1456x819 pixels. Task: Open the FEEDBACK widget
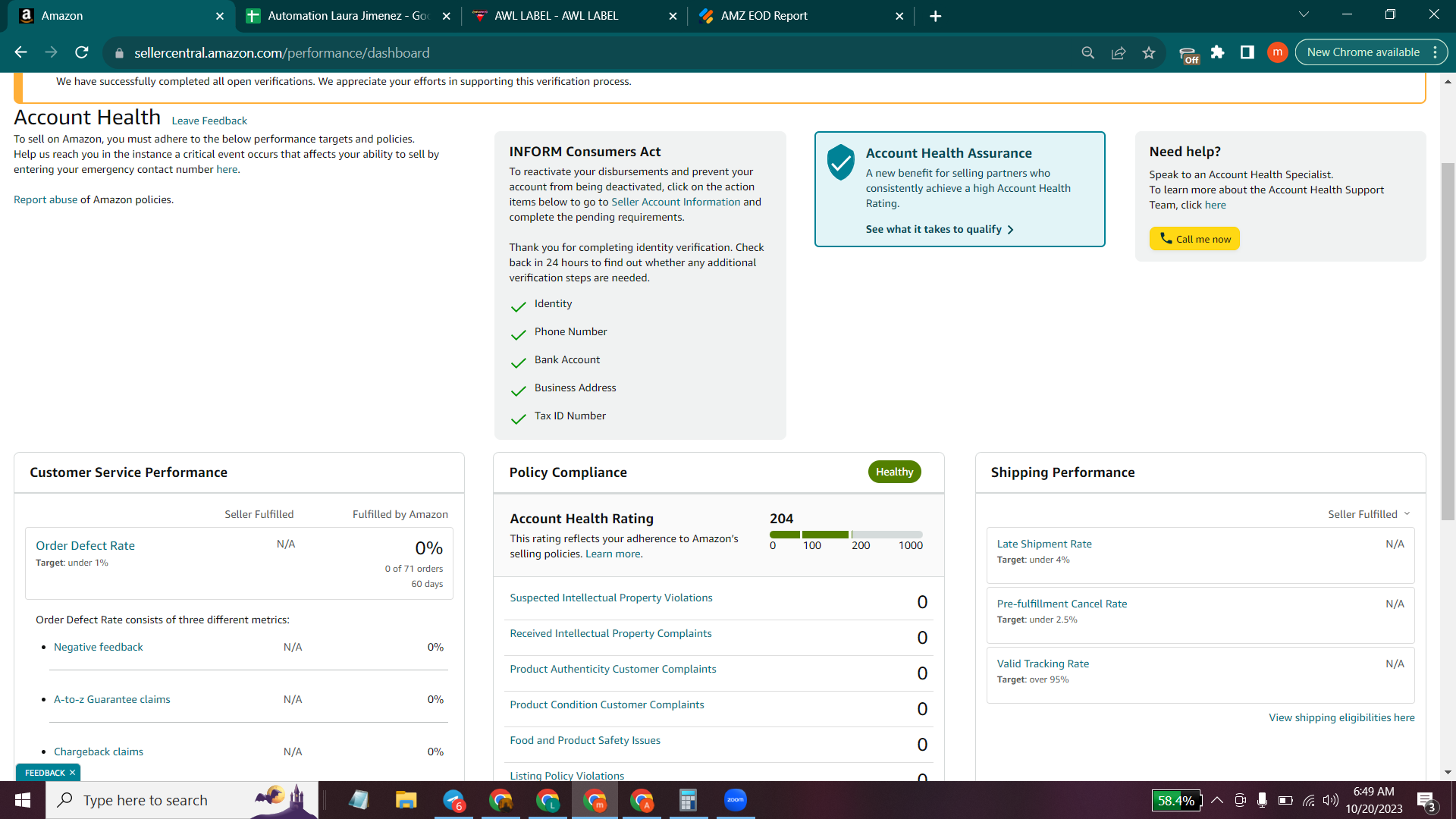click(45, 773)
